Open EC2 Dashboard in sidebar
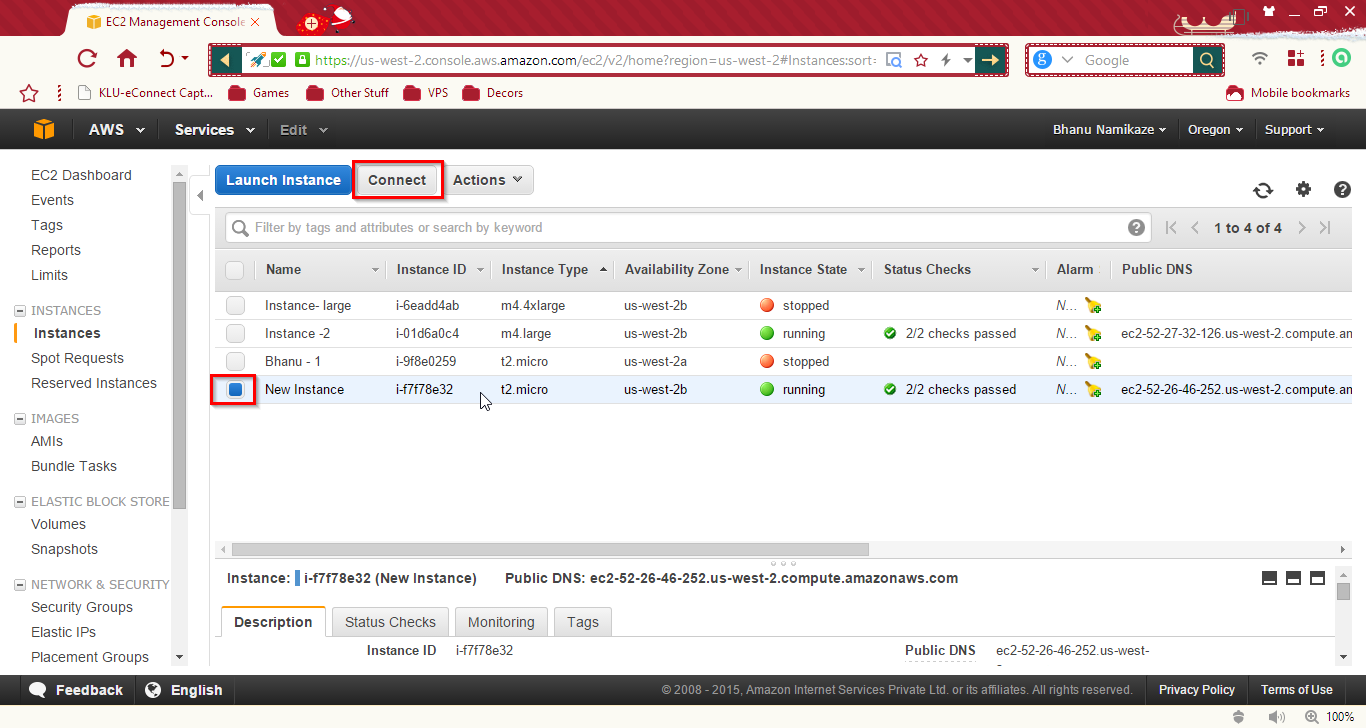 (81, 175)
